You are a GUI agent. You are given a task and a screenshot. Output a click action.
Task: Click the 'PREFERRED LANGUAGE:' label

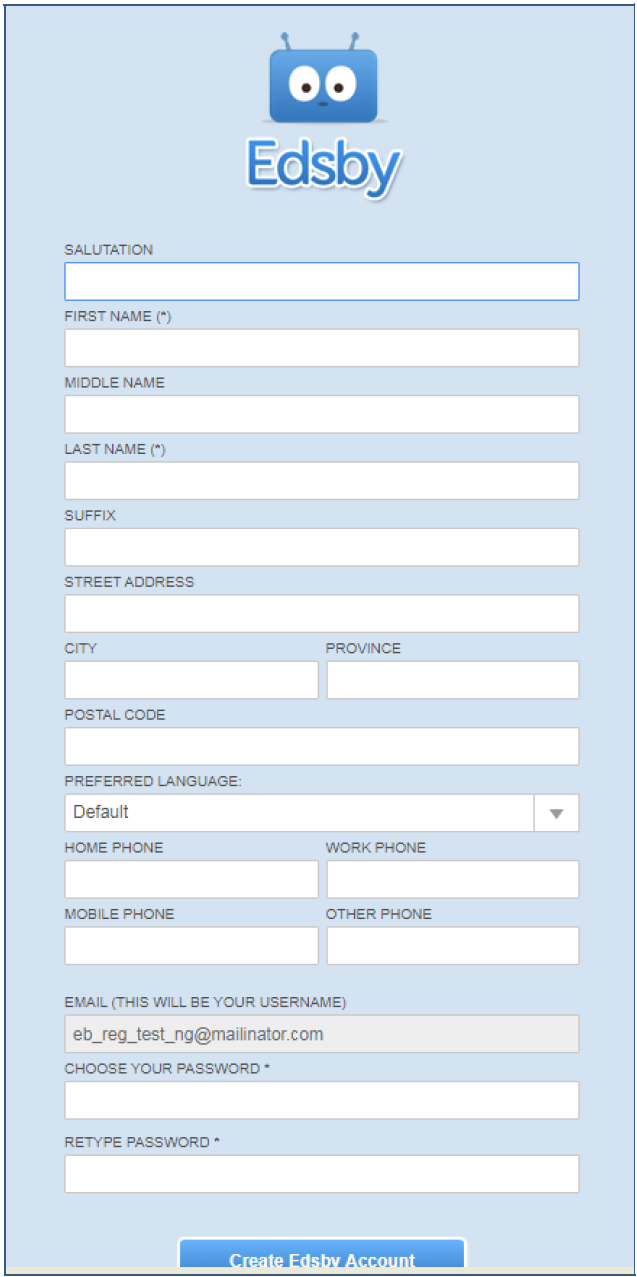pos(153,781)
